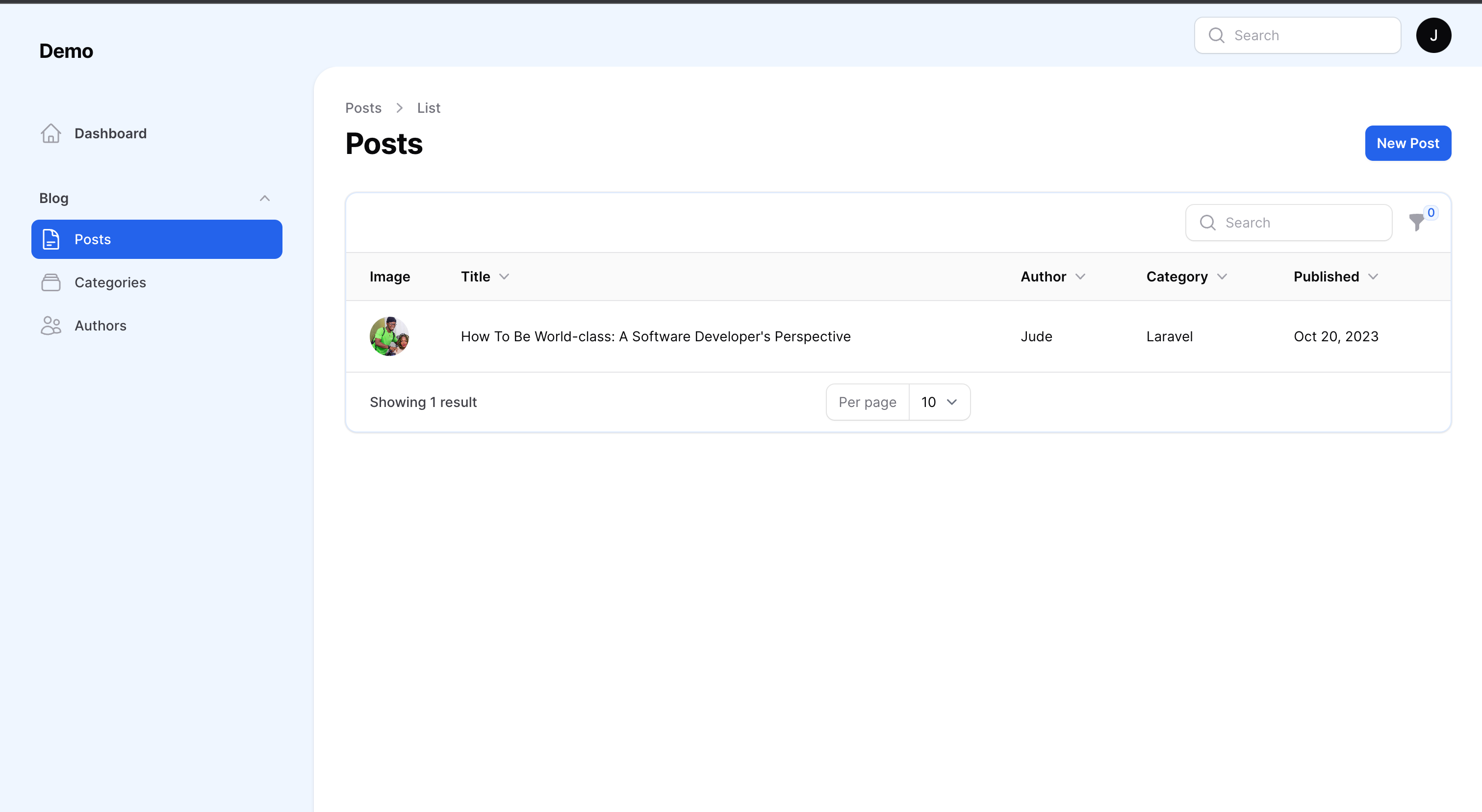Click the Posts document icon in sidebar
The image size is (1482, 812).
point(51,239)
